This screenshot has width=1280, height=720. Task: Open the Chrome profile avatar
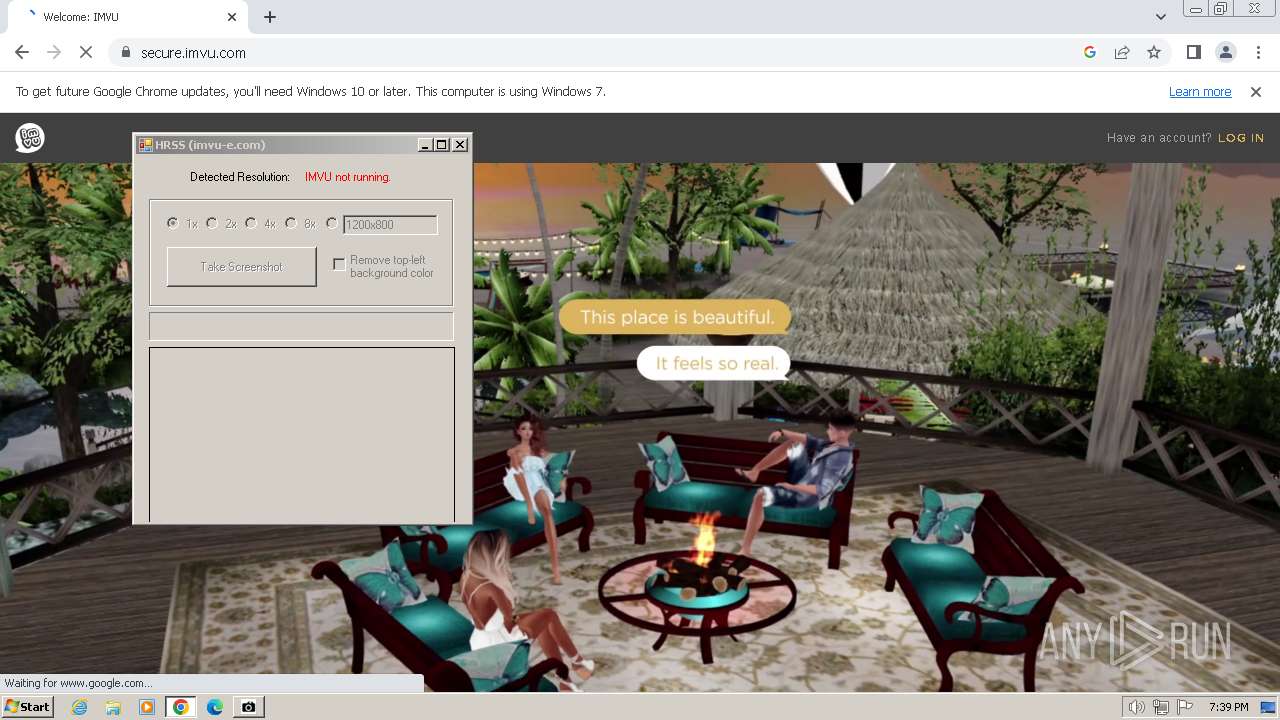[x=1225, y=52]
